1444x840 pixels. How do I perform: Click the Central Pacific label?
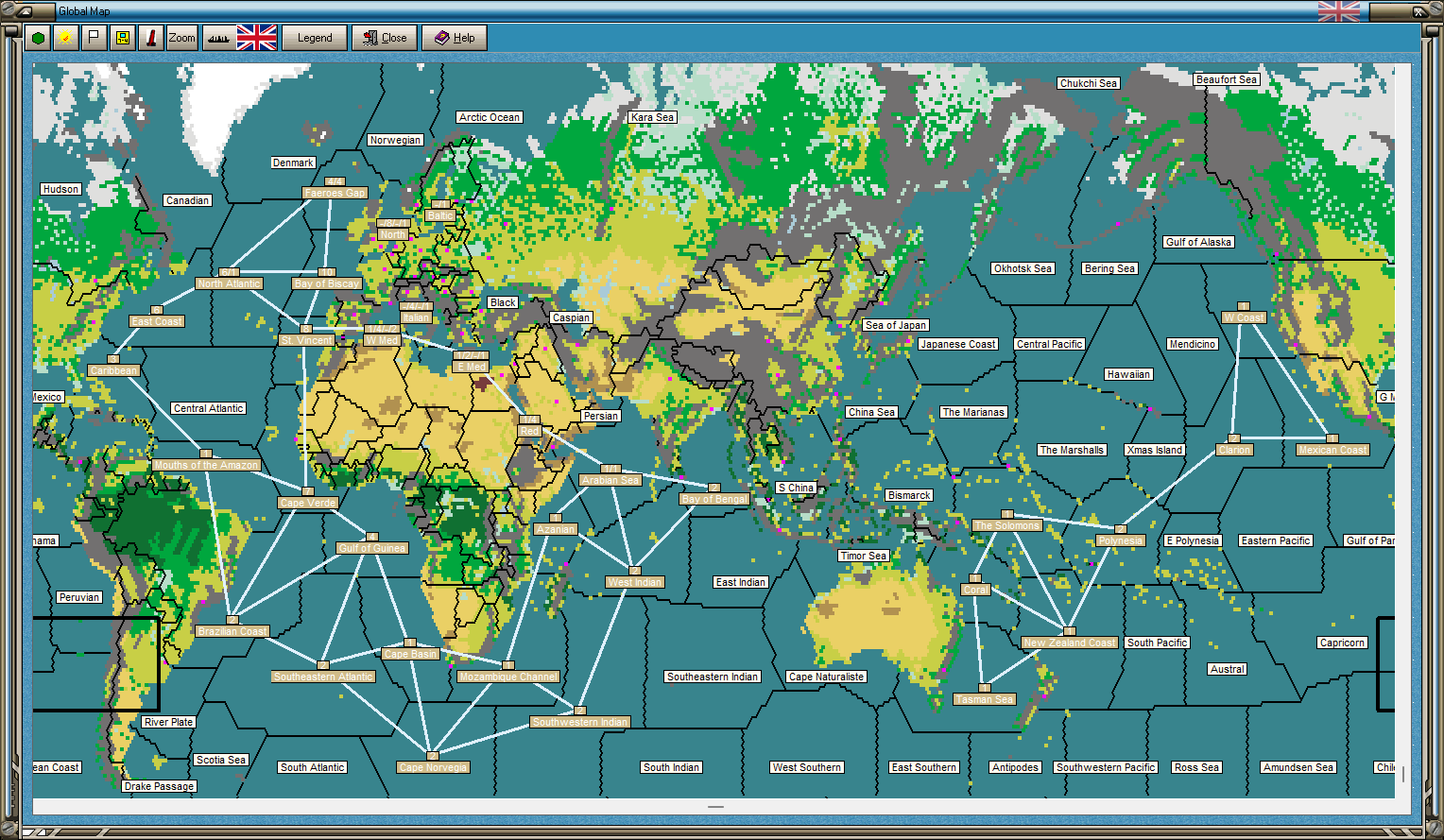pyautogui.click(x=1050, y=344)
